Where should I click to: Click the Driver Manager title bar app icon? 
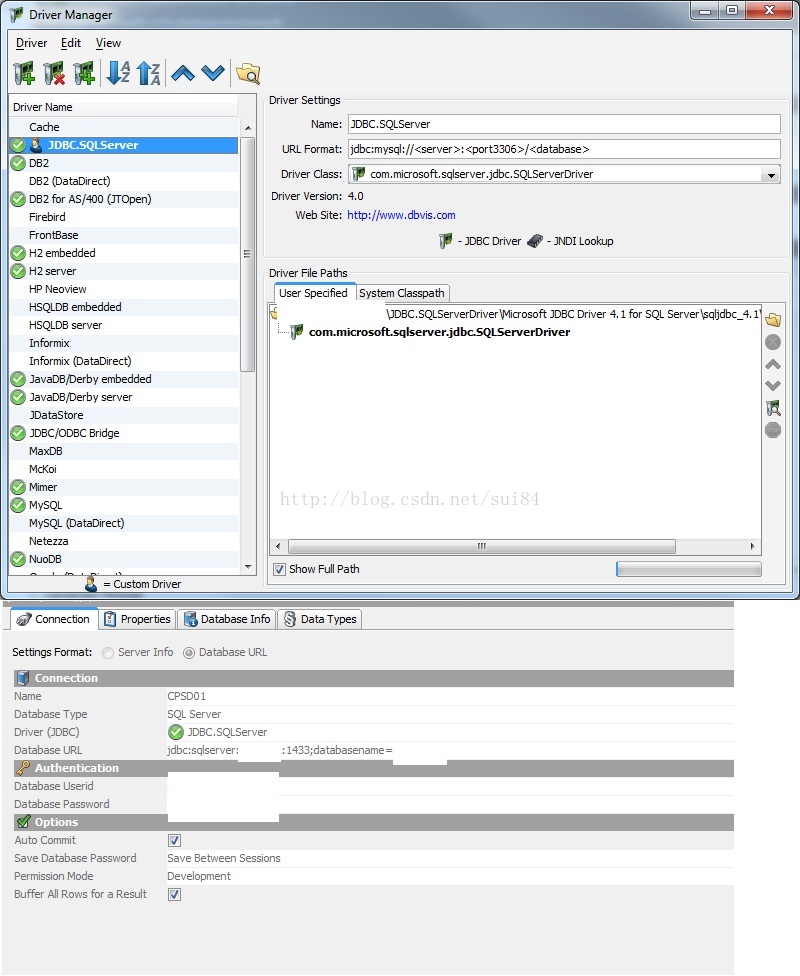point(16,14)
